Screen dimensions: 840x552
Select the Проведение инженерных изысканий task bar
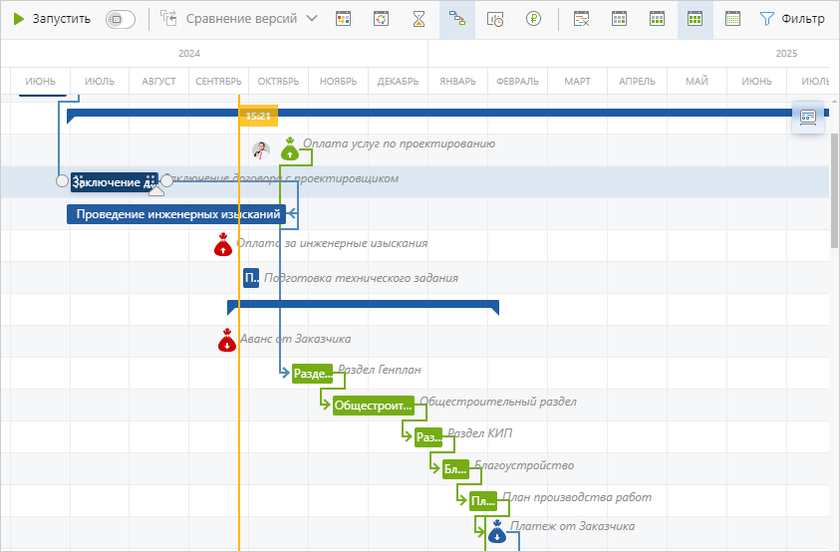tap(176, 214)
